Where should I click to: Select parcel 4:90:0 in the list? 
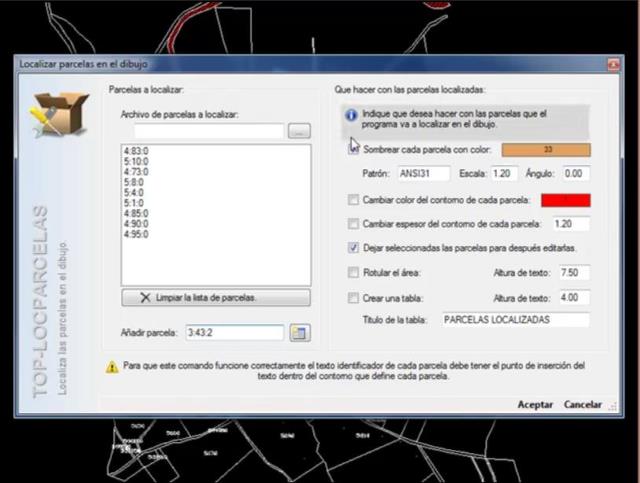(136, 224)
